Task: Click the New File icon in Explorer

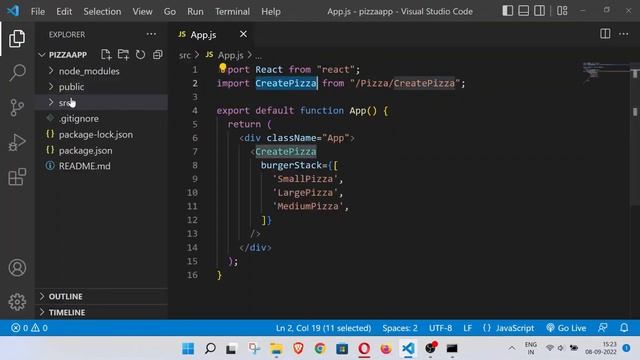Action: (x=106, y=55)
